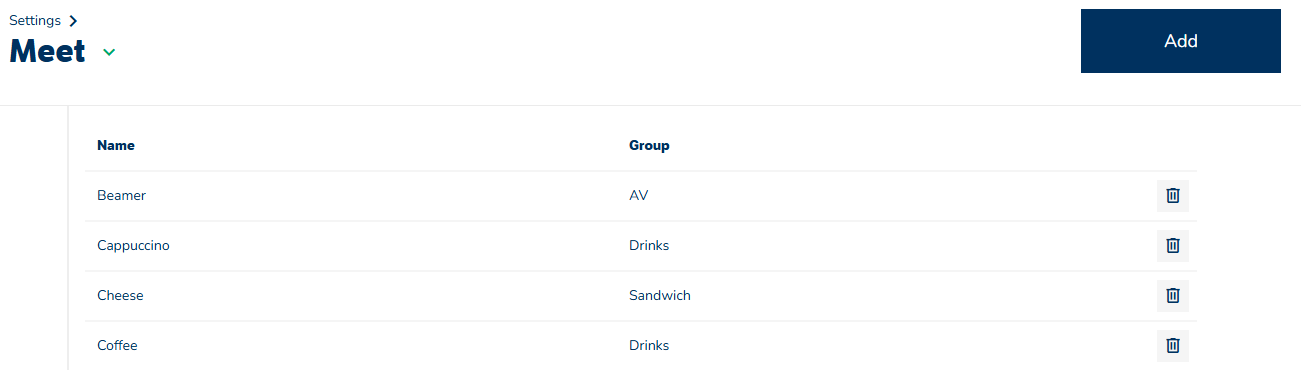The height and width of the screenshot is (370, 1301).
Task: Click the Drinks group in the Coffee row
Action: (649, 346)
